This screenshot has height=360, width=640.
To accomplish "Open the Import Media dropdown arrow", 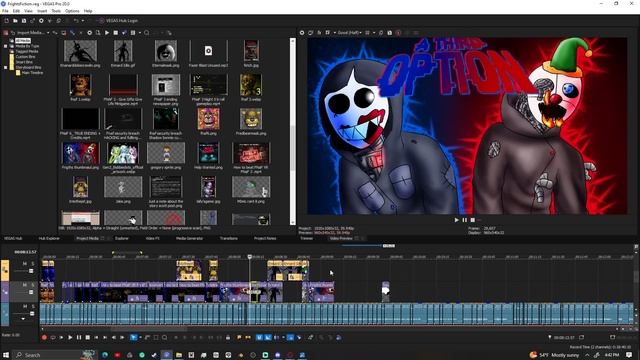I will click(48, 33).
